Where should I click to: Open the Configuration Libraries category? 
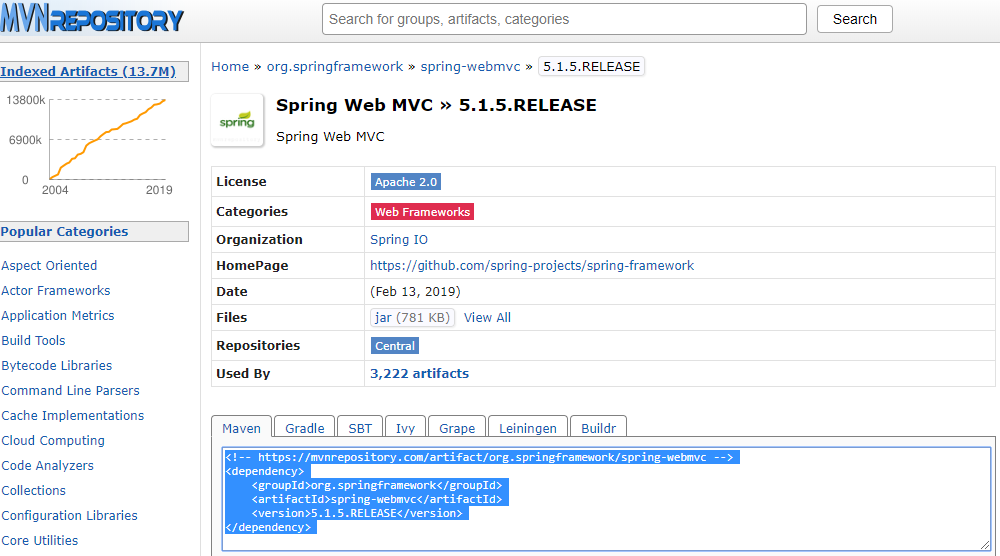70,515
